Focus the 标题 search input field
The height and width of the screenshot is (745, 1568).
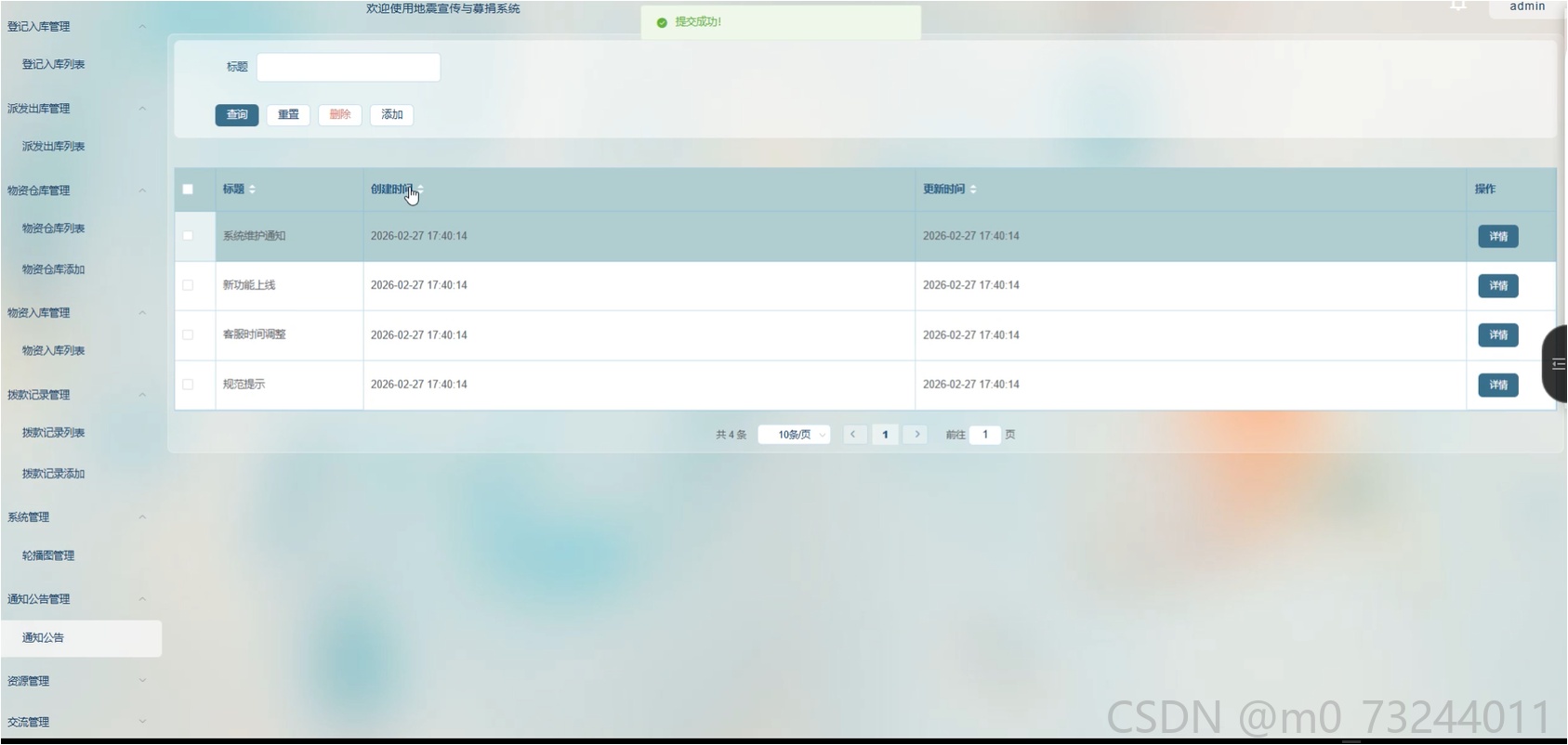click(x=349, y=67)
